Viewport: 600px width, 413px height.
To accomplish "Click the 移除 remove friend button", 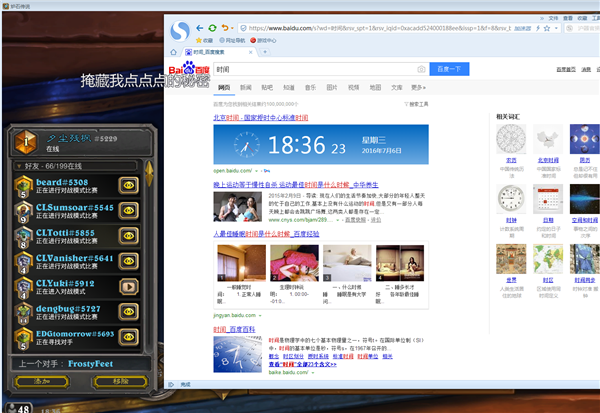I will click(120, 381).
